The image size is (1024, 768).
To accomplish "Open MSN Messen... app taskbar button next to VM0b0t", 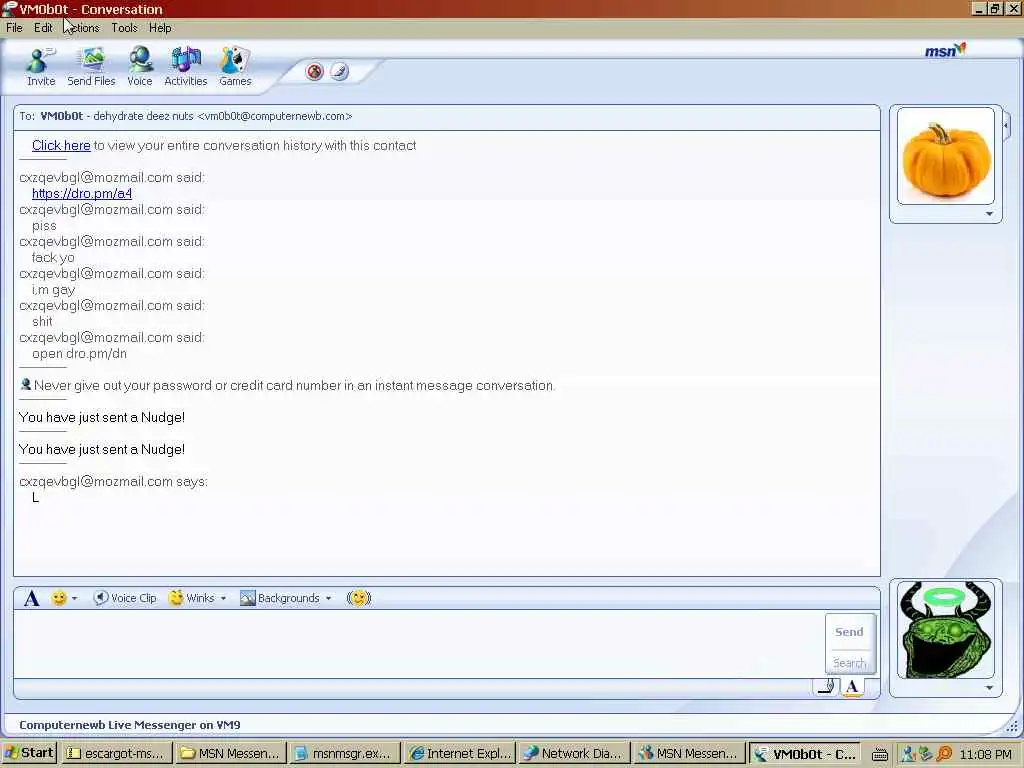I will click(689, 754).
